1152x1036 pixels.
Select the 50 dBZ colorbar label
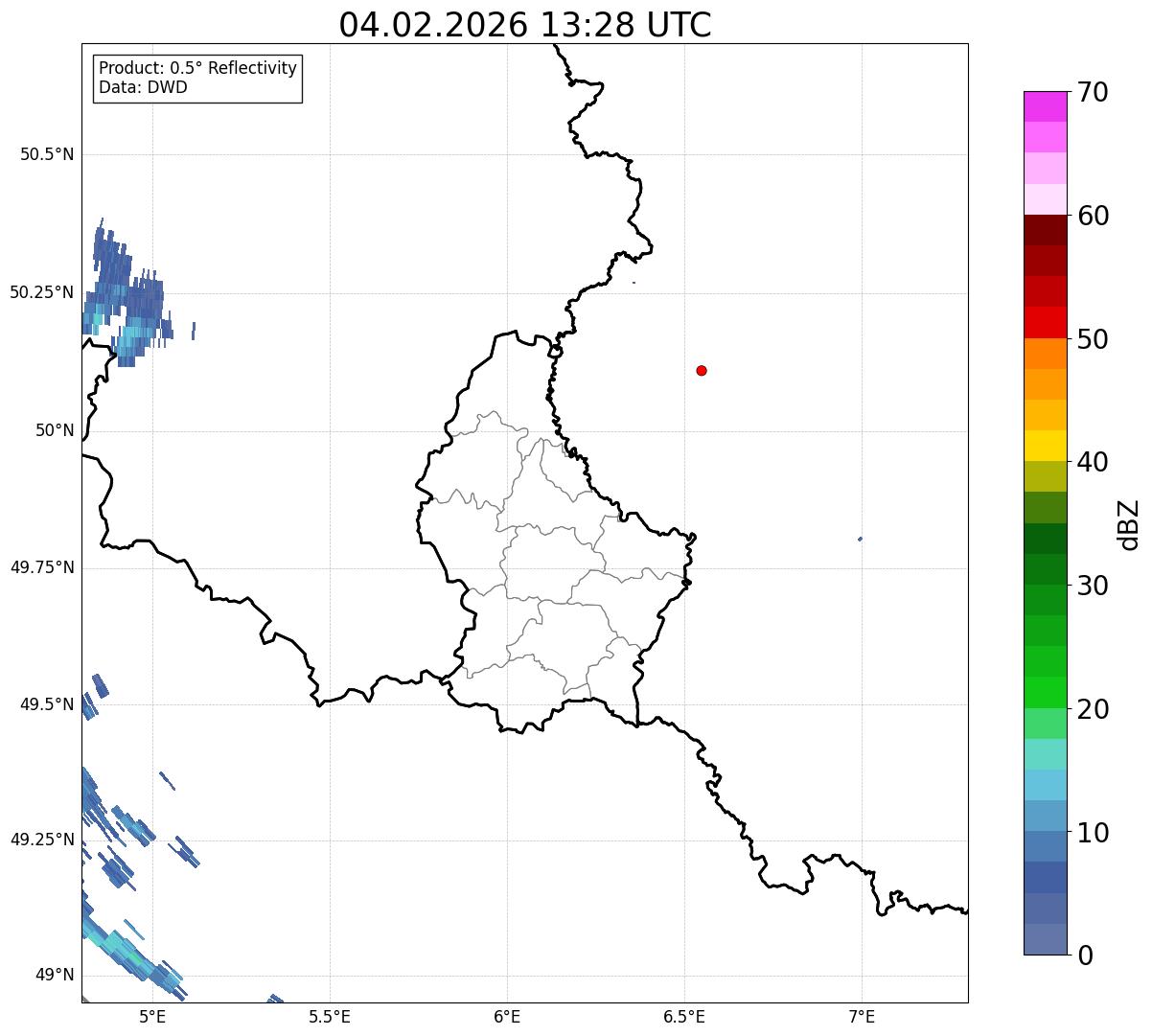(1093, 339)
